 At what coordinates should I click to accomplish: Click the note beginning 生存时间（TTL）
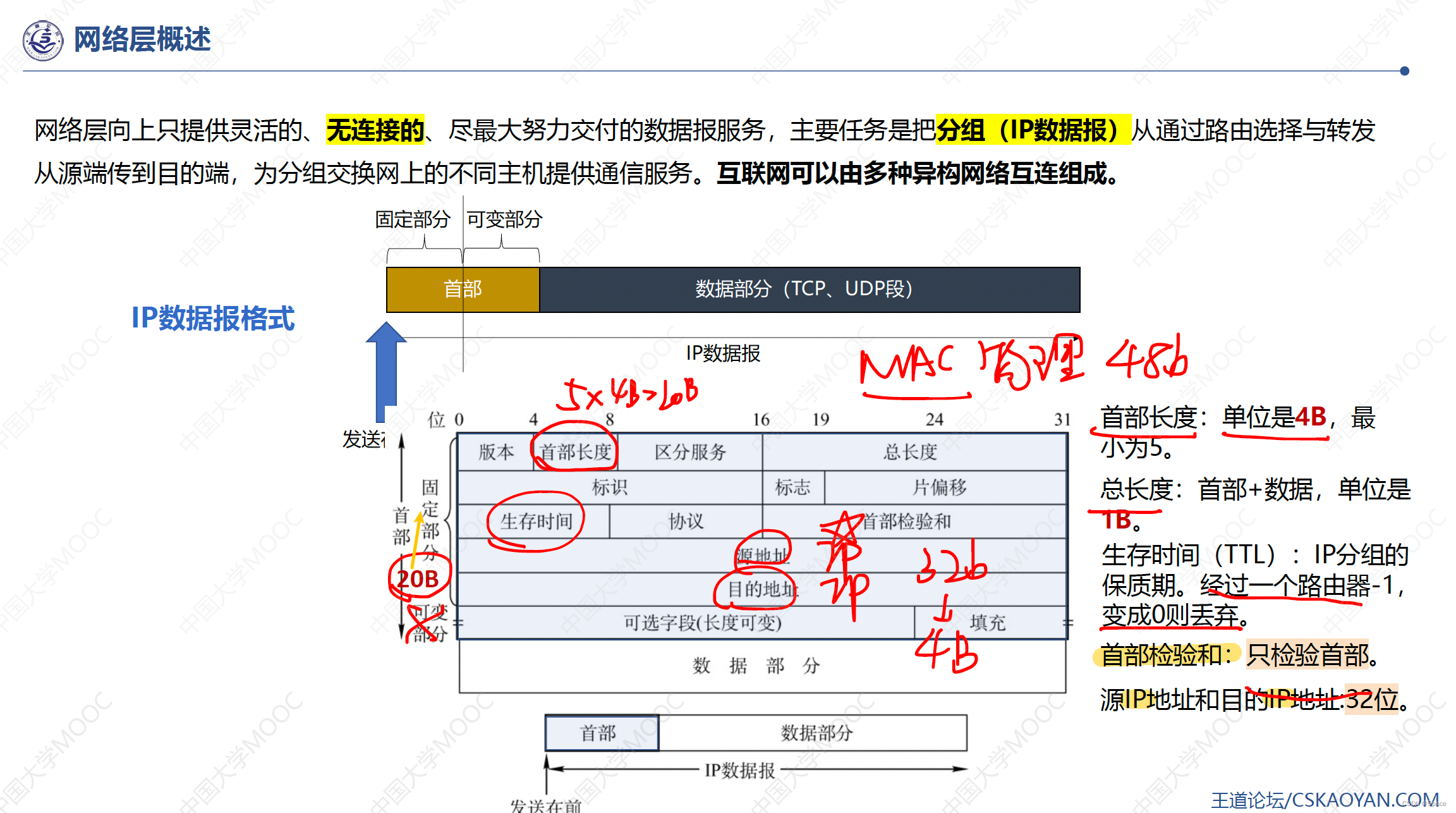(1255, 584)
